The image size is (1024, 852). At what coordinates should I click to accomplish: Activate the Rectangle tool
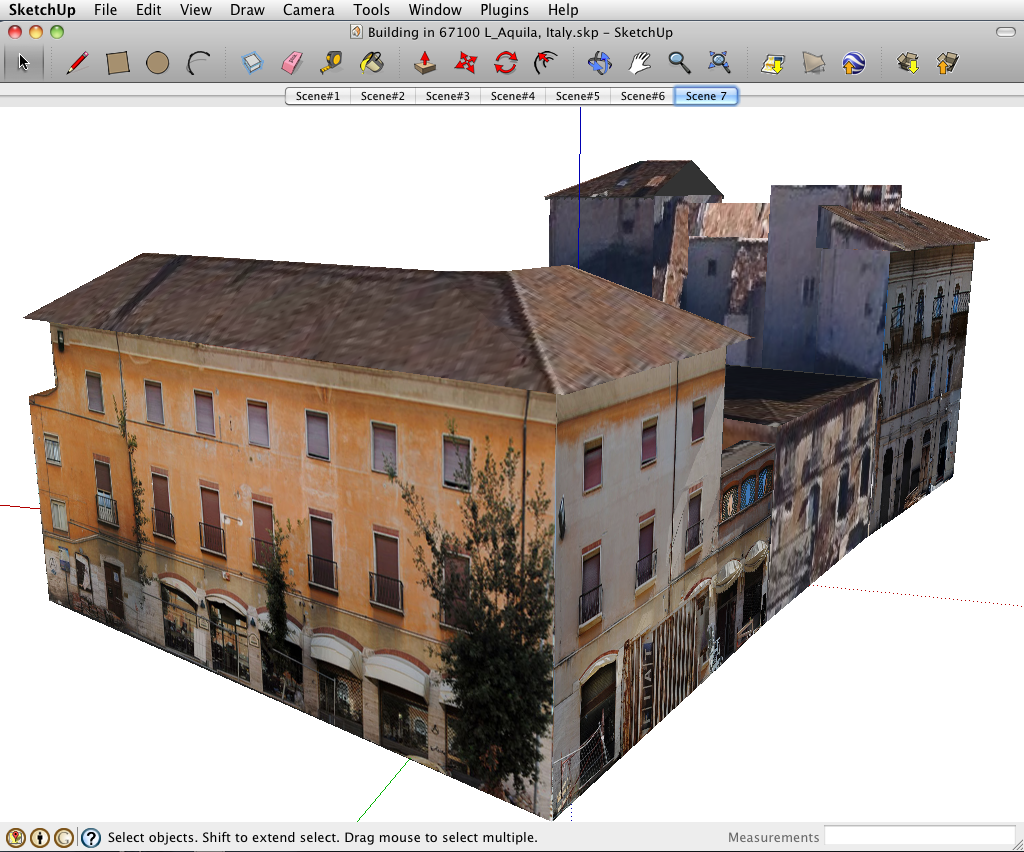click(118, 62)
